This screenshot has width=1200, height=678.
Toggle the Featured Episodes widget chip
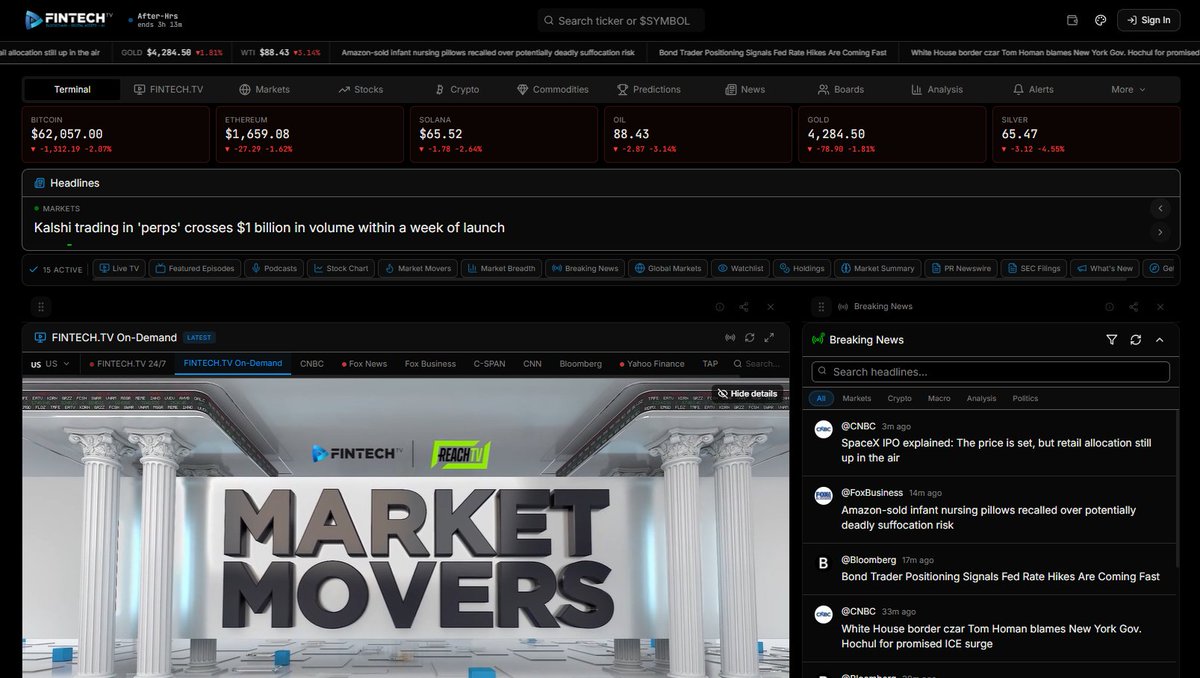click(x=194, y=268)
